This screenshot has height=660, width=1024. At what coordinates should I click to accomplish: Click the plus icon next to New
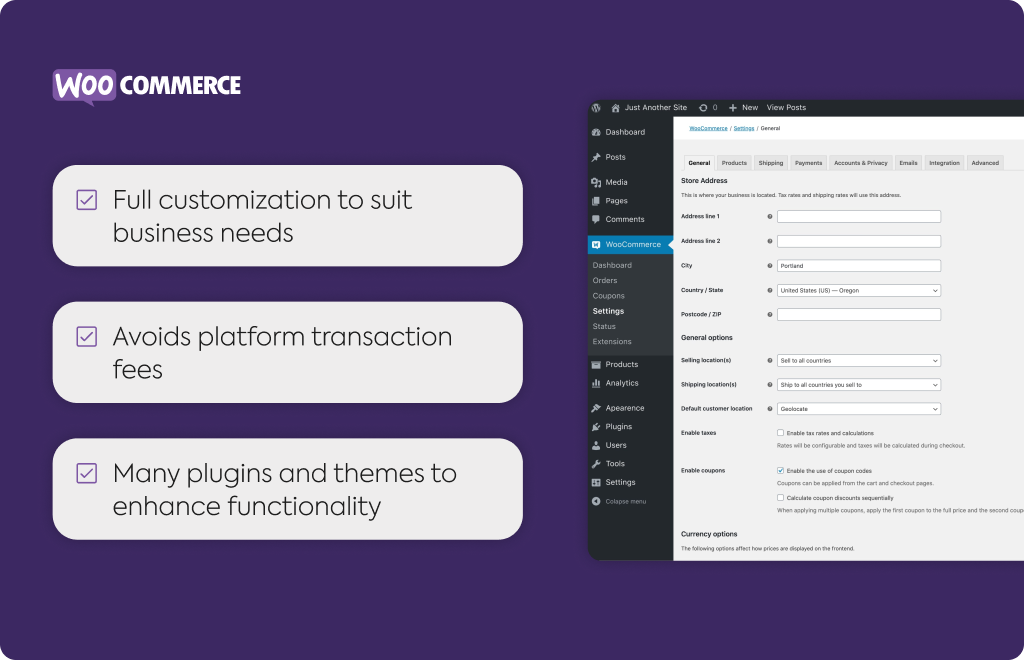[733, 108]
